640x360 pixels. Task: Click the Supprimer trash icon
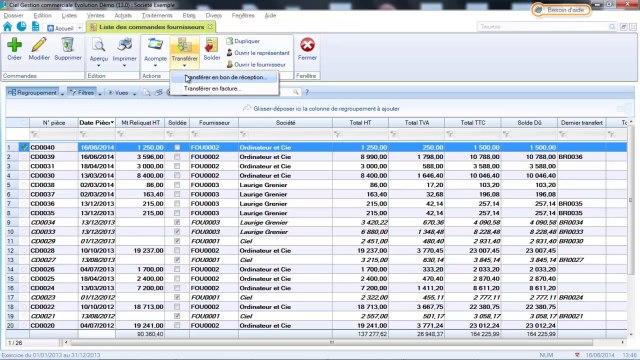68,45
